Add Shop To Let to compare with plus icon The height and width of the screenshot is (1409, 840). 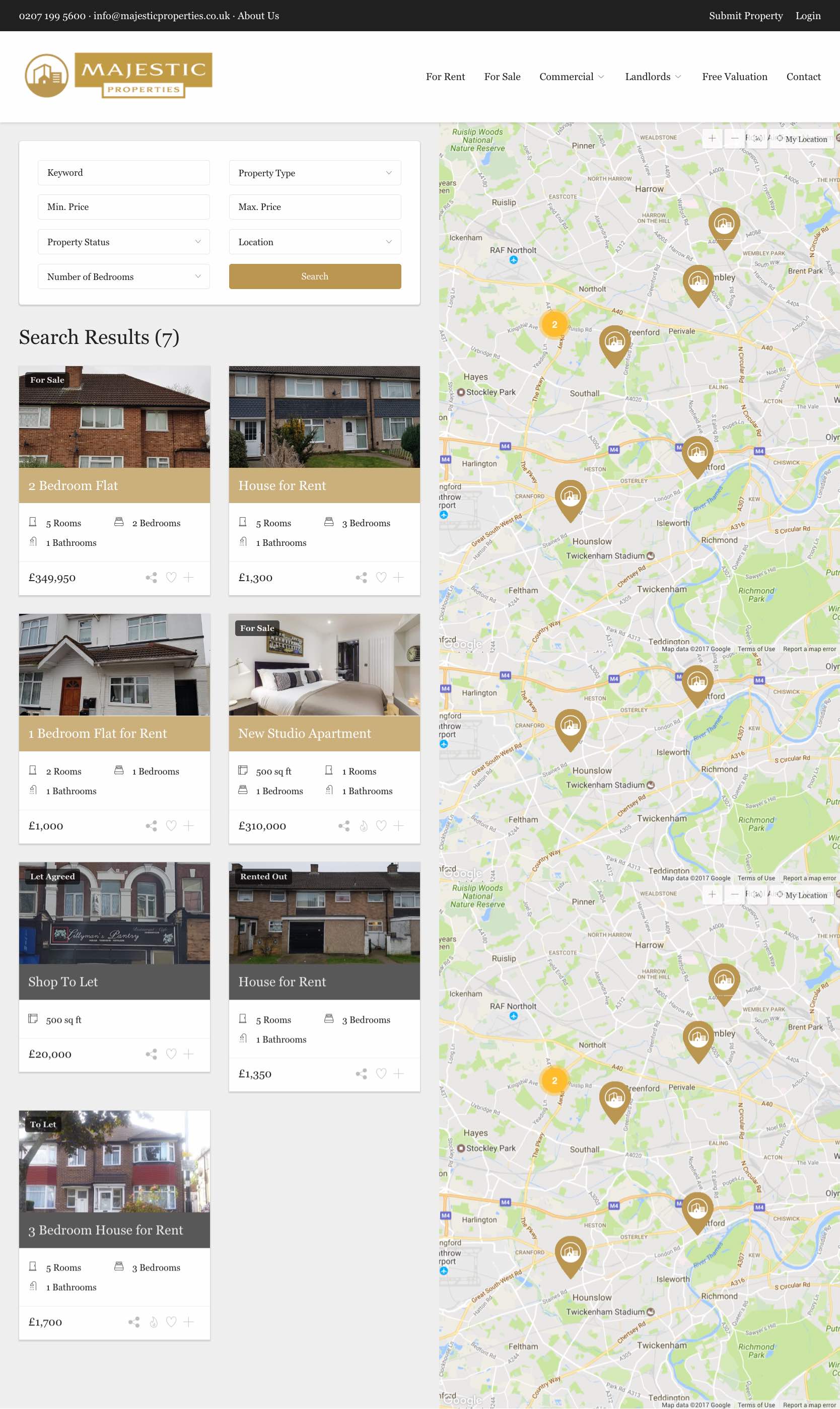(188, 1053)
